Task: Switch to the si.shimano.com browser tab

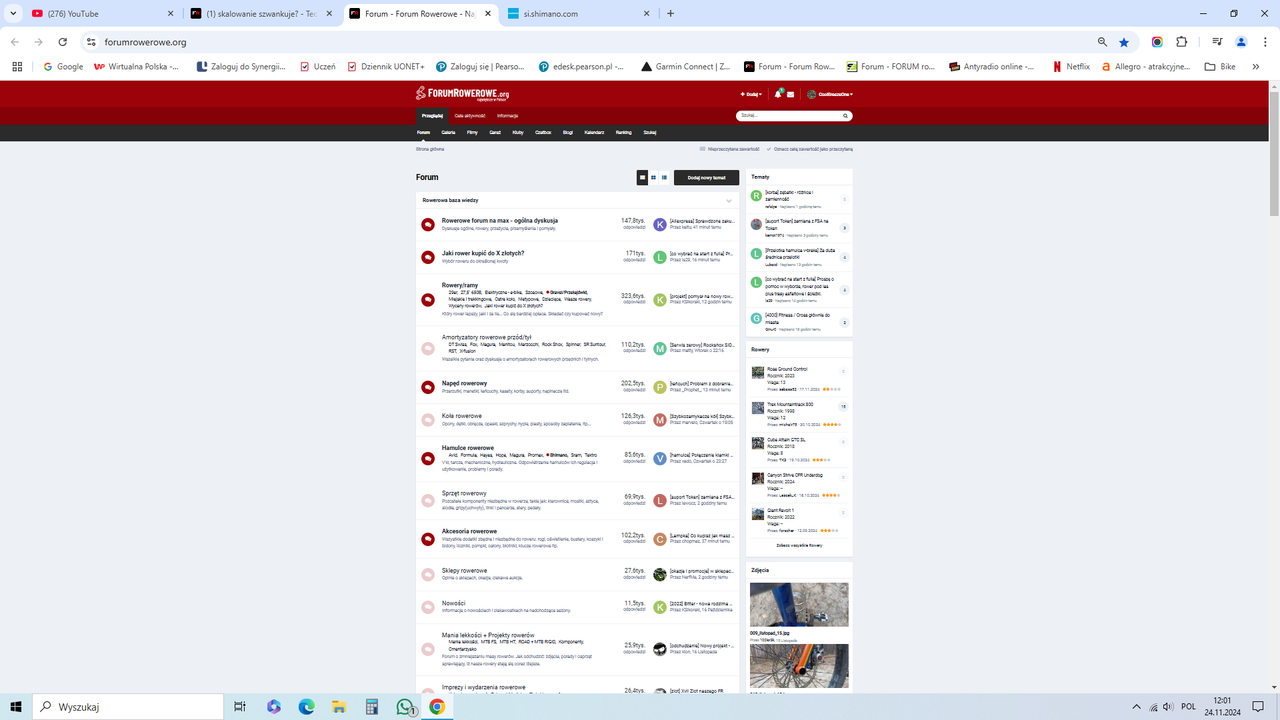Action: click(x=578, y=14)
